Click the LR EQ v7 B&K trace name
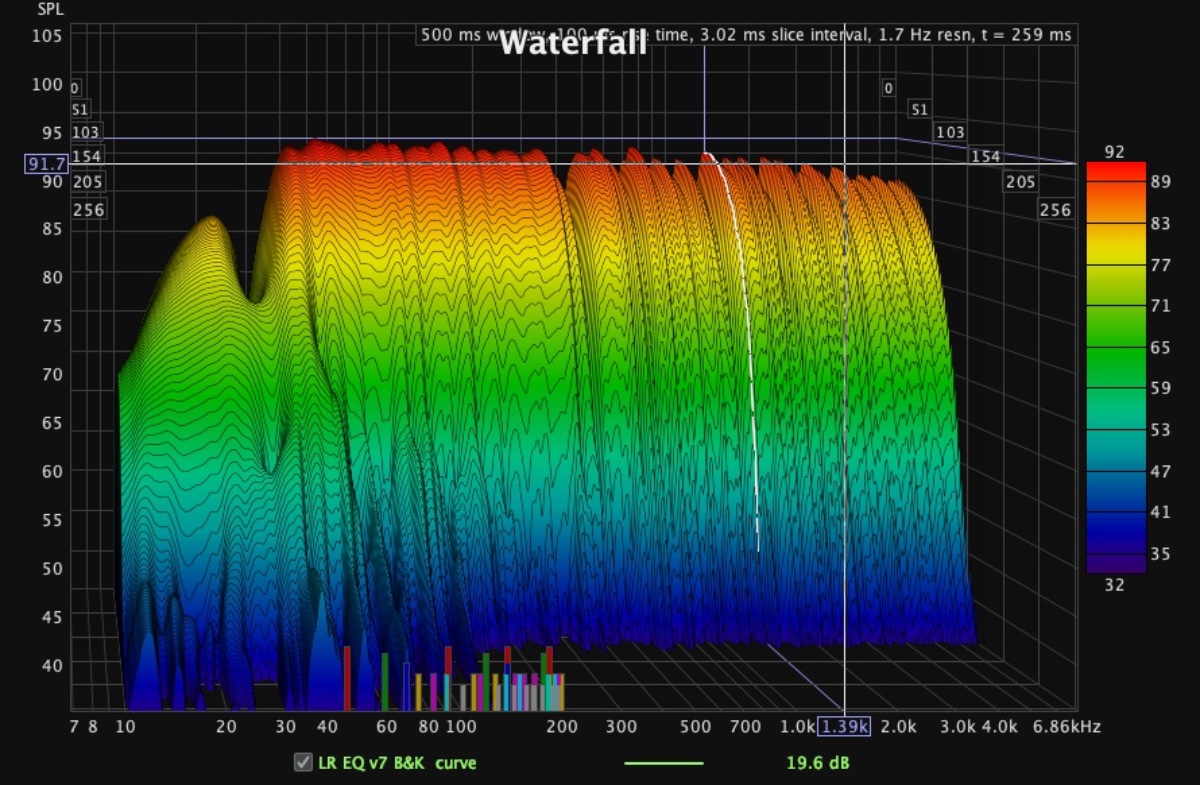The width and height of the screenshot is (1200, 785). 396,763
